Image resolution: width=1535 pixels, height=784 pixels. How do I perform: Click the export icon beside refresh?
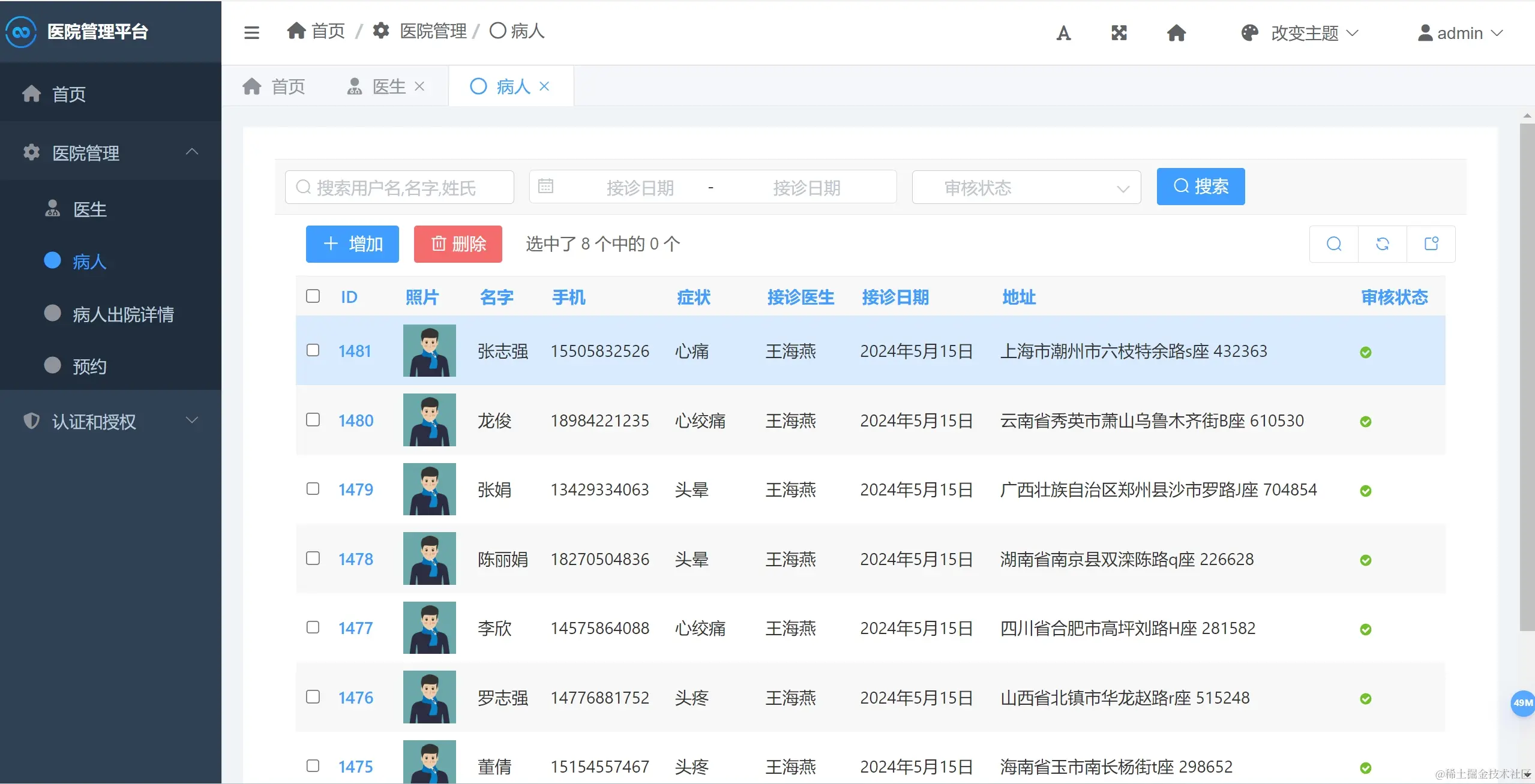pos(1431,244)
